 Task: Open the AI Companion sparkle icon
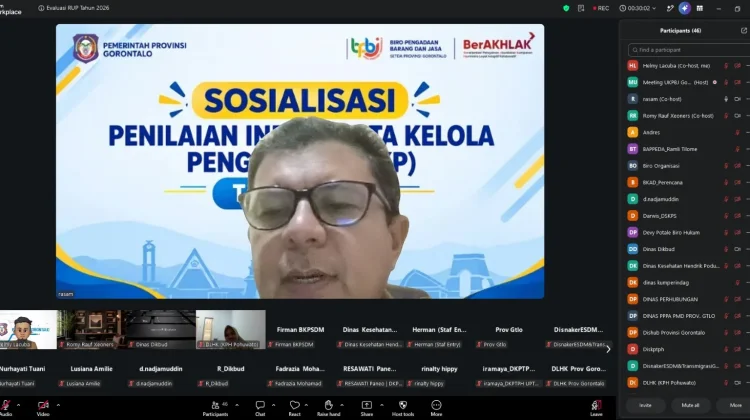pyautogui.click(x=684, y=8)
